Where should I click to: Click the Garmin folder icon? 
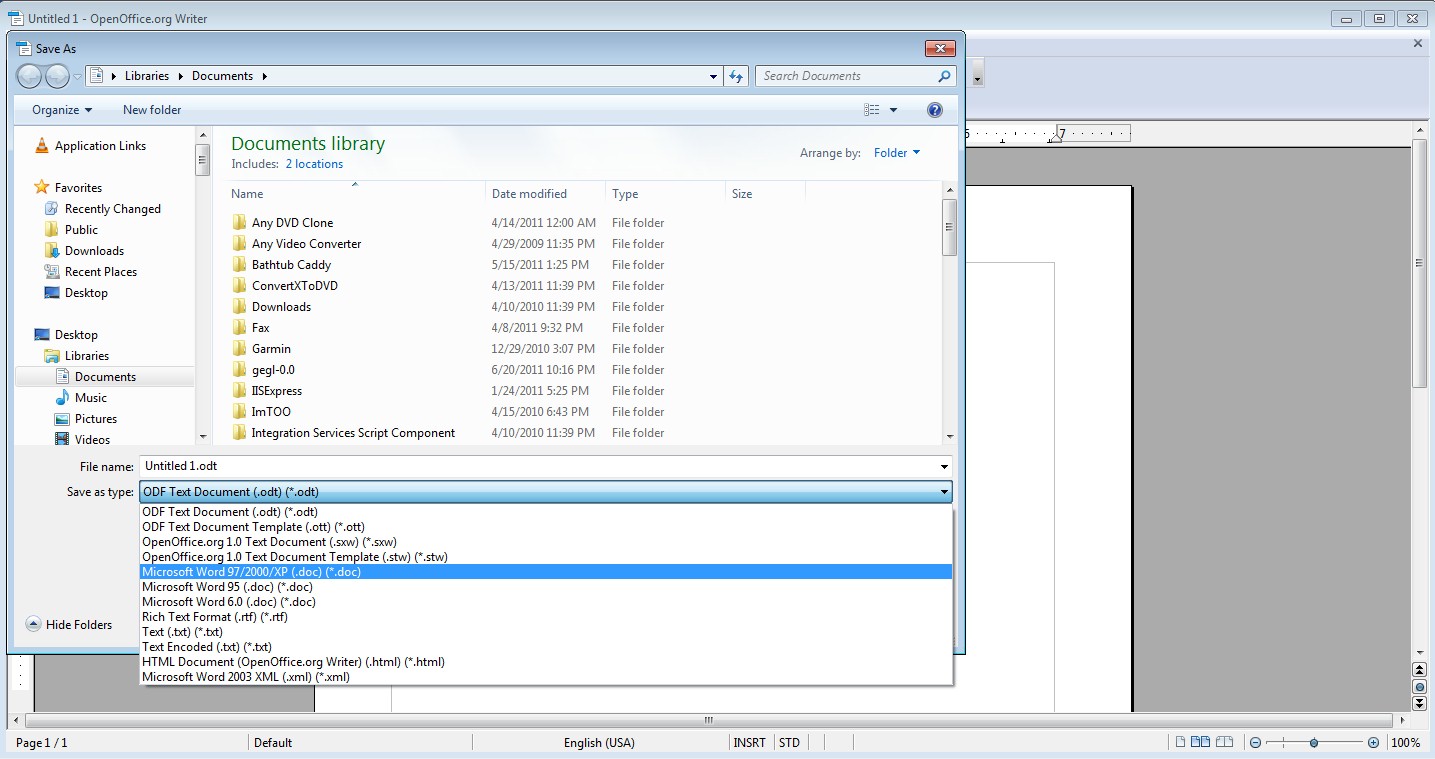coord(239,349)
